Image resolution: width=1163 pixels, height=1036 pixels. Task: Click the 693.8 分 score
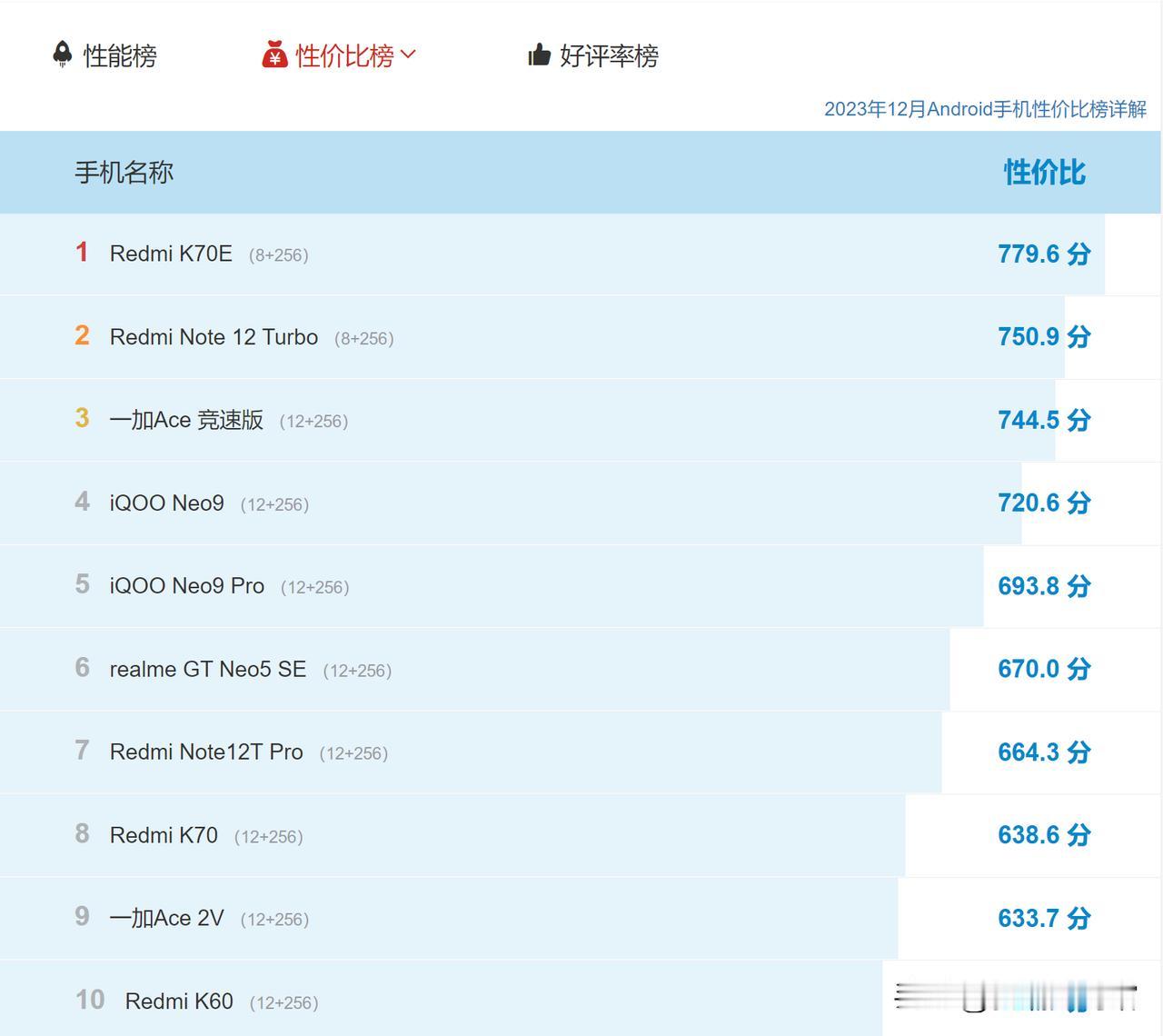tap(1044, 586)
